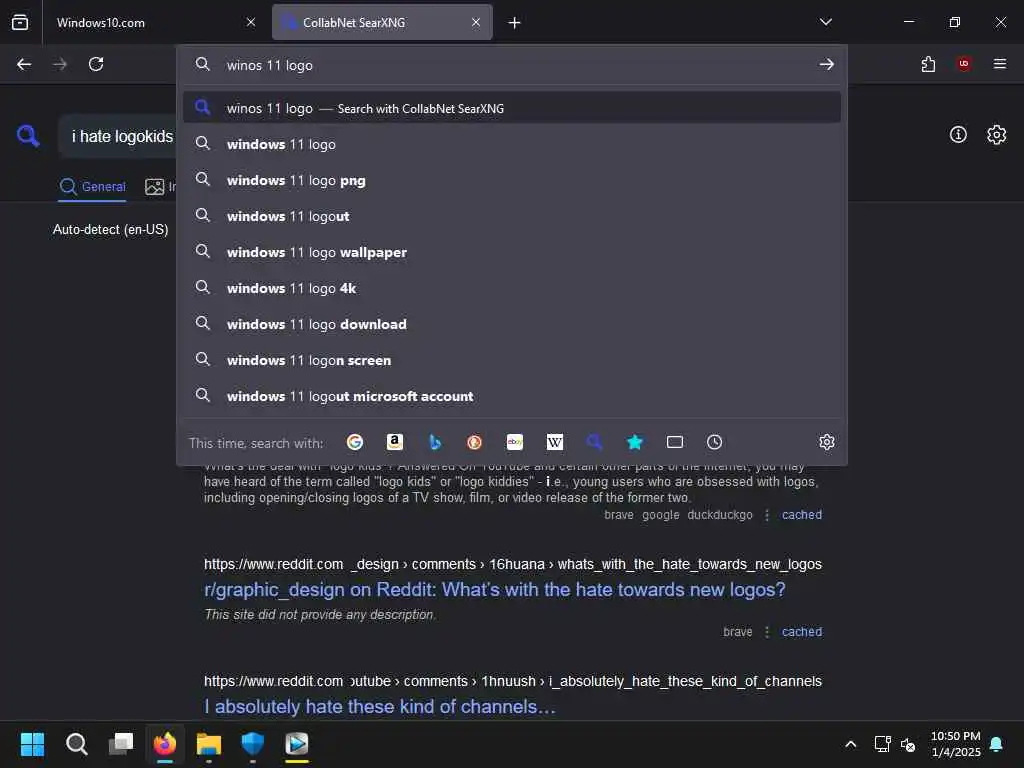Search this time with Google
The height and width of the screenshot is (768, 1024).
tap(355, 442)
